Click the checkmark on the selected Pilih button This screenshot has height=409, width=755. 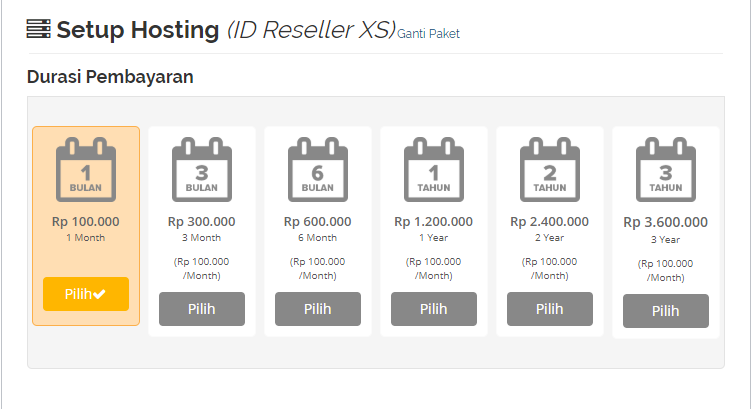click(x=99, y=294)
